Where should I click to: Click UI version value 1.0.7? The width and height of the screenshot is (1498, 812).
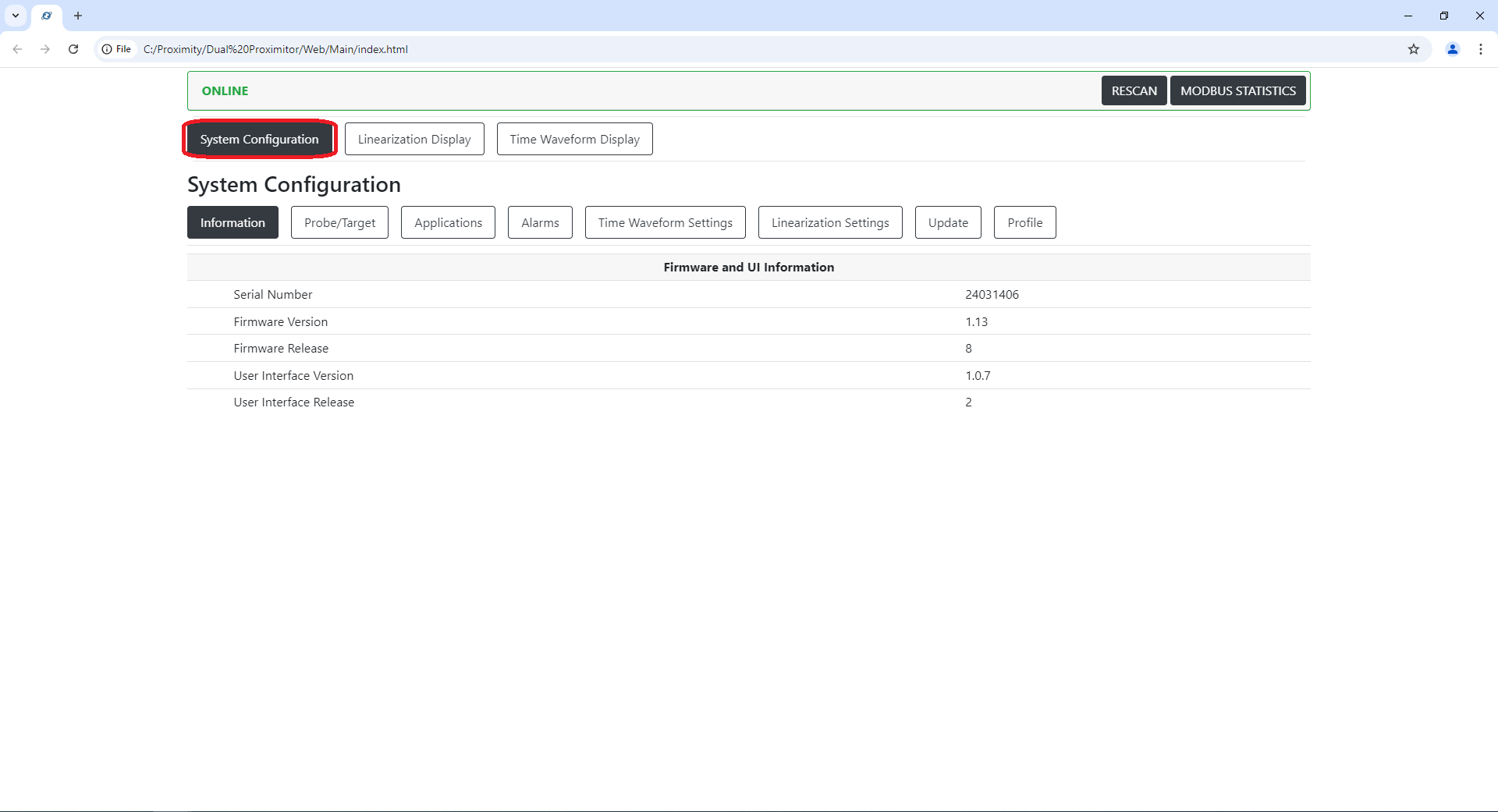tap(978, 375)
